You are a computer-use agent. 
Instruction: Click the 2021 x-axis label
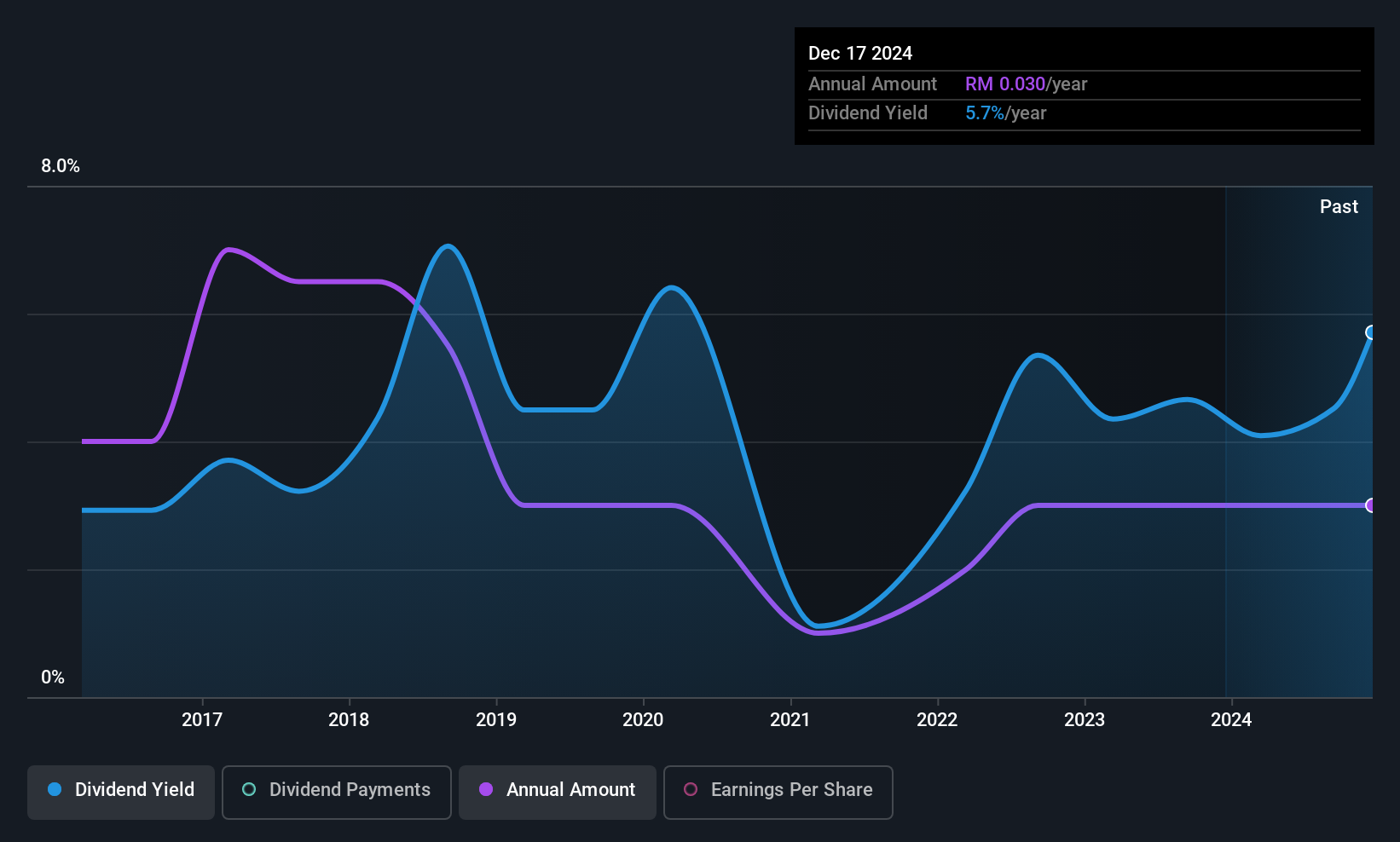(x=790, y=720)
